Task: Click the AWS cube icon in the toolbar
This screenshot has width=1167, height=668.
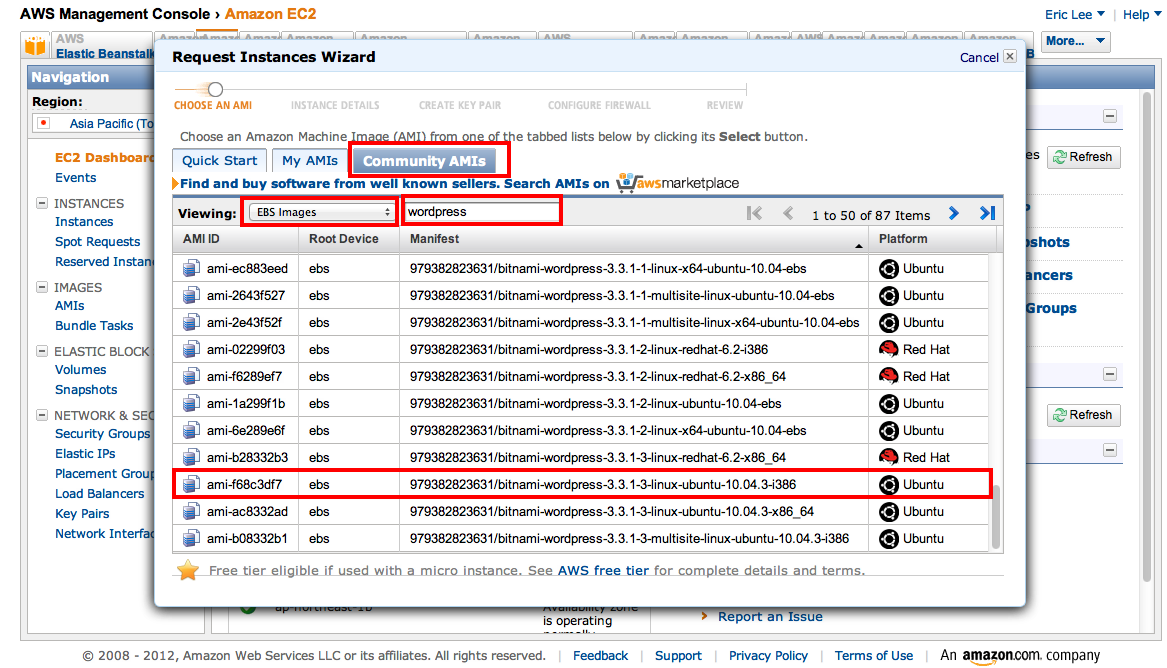Action: (34, 45)
